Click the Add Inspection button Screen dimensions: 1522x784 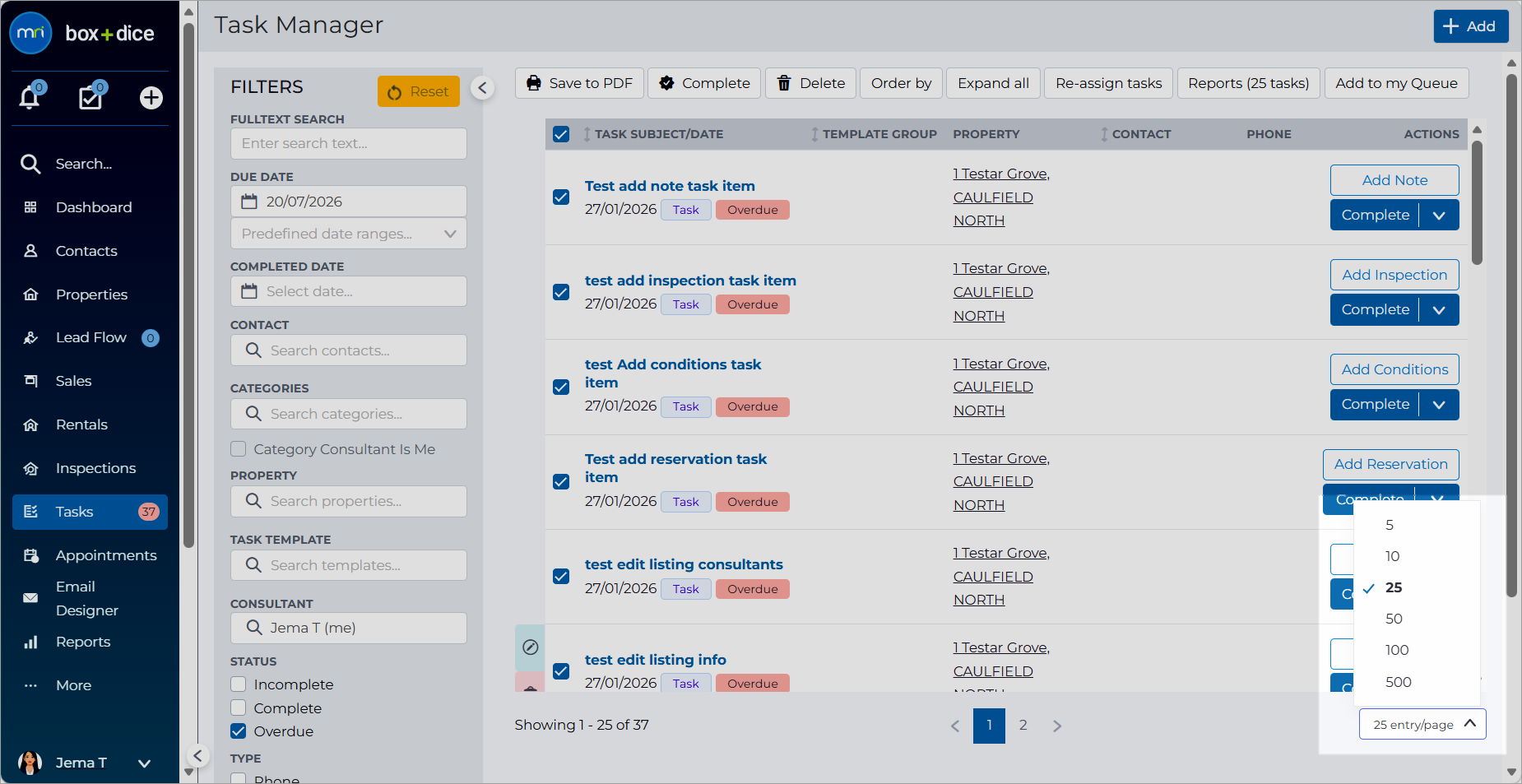click(x=1394, y=275)
